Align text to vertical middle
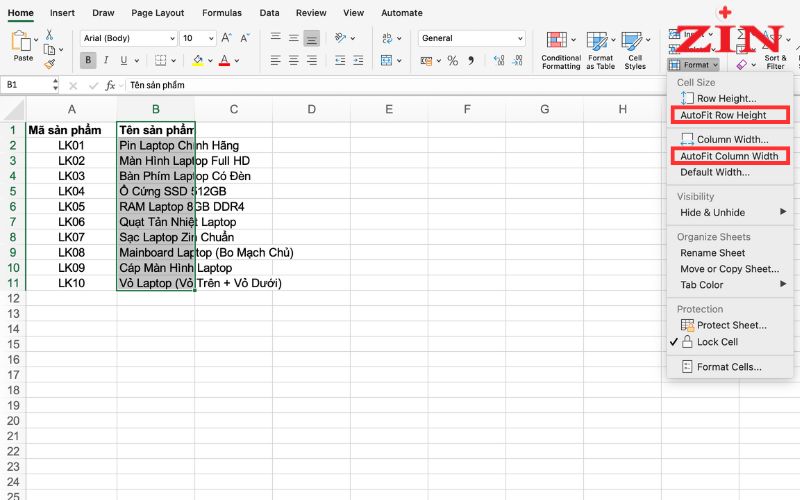Viewport: 800px width, 500px height. tap(294, 37)
